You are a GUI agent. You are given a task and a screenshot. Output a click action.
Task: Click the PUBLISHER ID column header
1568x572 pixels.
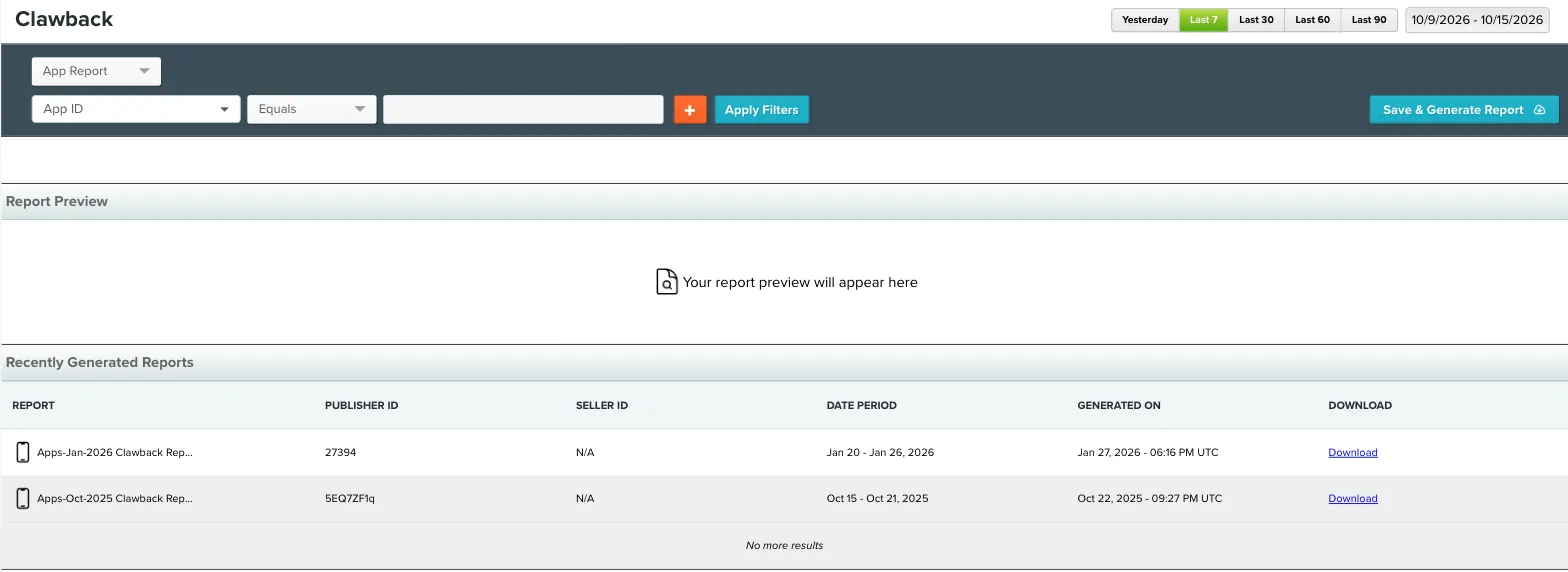tap(362, 406)
